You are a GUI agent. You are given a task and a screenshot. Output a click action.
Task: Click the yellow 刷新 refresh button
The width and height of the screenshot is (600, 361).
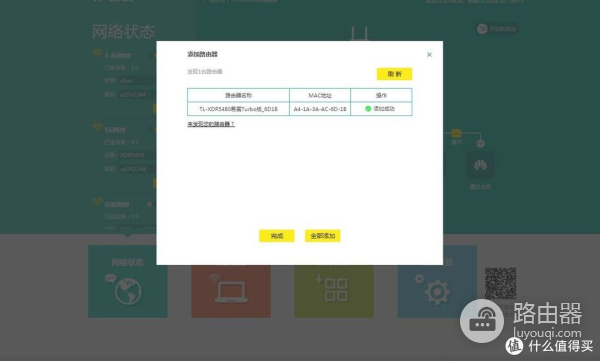pyautogui.click(x=394, y=74)
